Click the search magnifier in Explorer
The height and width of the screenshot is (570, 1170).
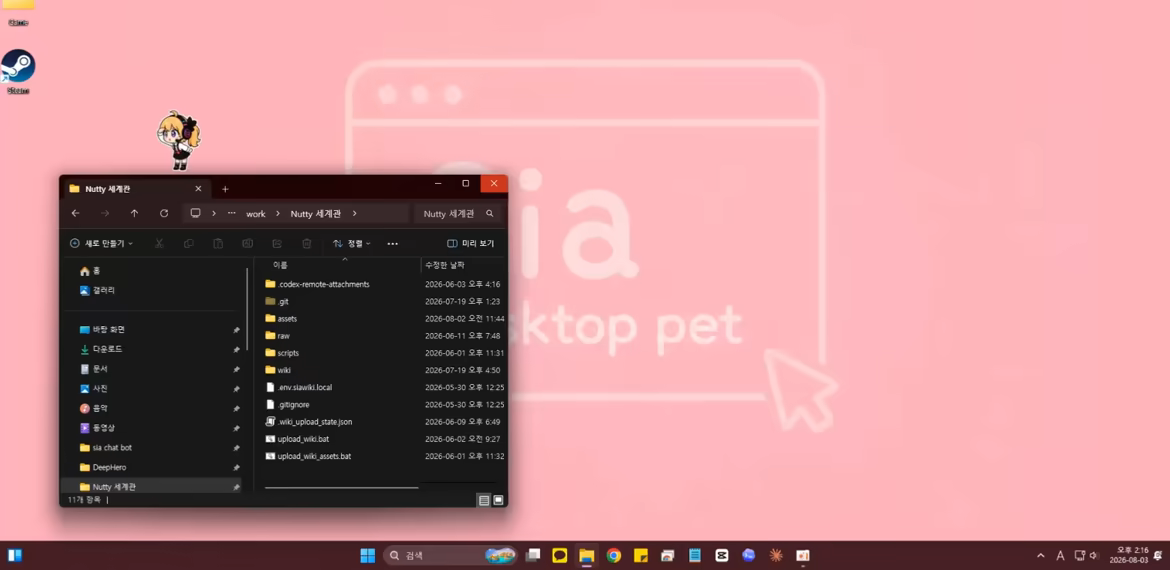pyautogui.click(x=489, y=213)
